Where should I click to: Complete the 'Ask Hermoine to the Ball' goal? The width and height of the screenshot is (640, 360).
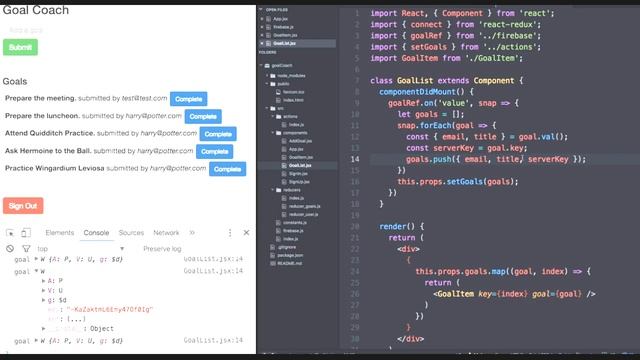(x=214, y=151)
